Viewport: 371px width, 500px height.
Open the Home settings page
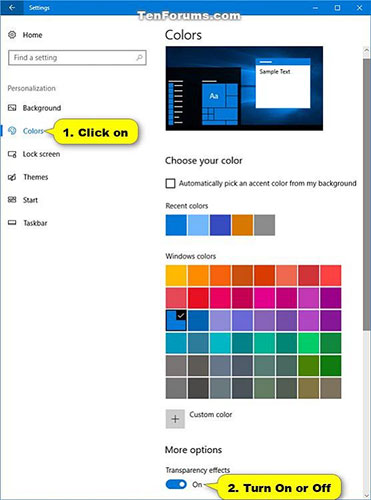(x=32, y=35)
